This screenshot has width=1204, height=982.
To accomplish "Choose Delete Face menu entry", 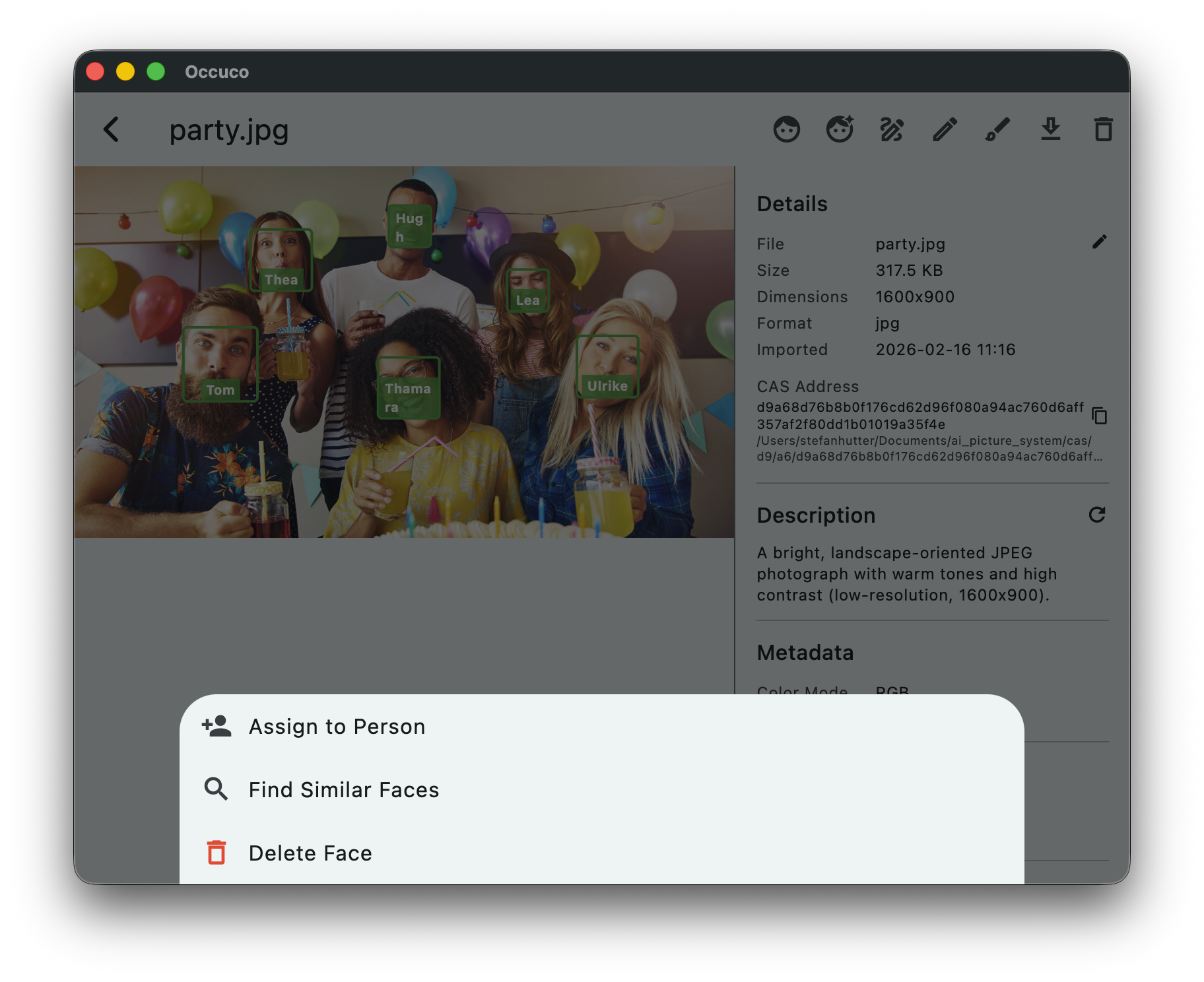I will [602, 853].
